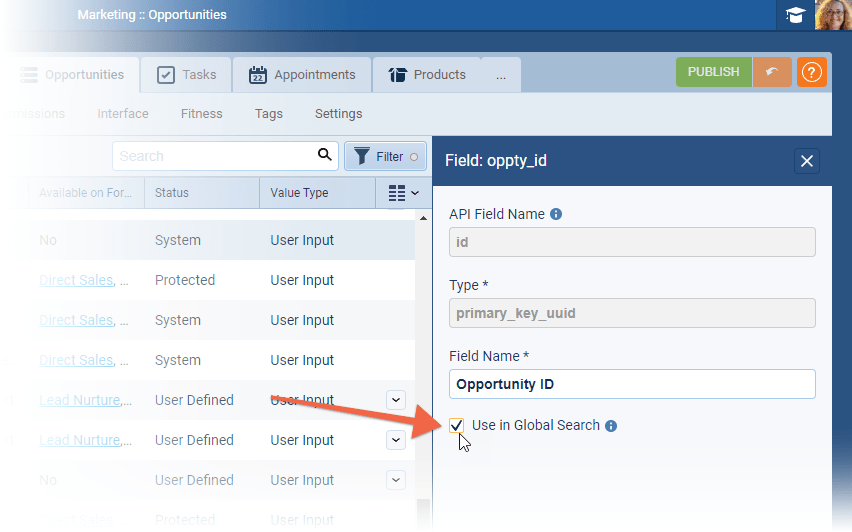This screenshot has width=852, height=532.
Task: Toggle the Use in Global Search checkbox
Action: 457,426
